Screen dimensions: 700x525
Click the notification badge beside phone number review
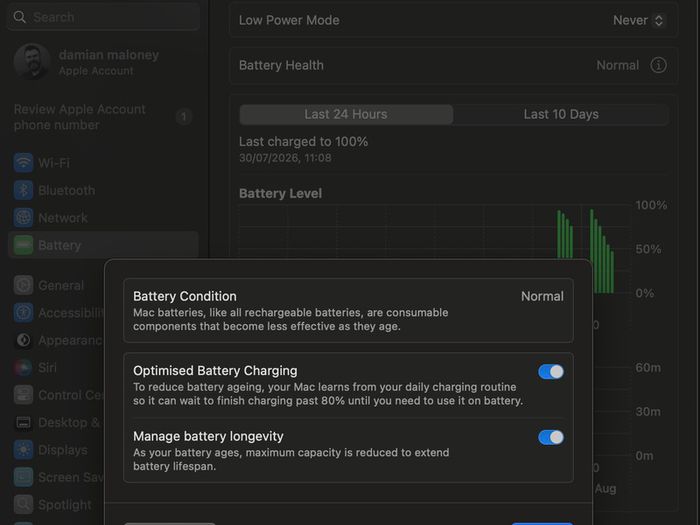point(183,117)
